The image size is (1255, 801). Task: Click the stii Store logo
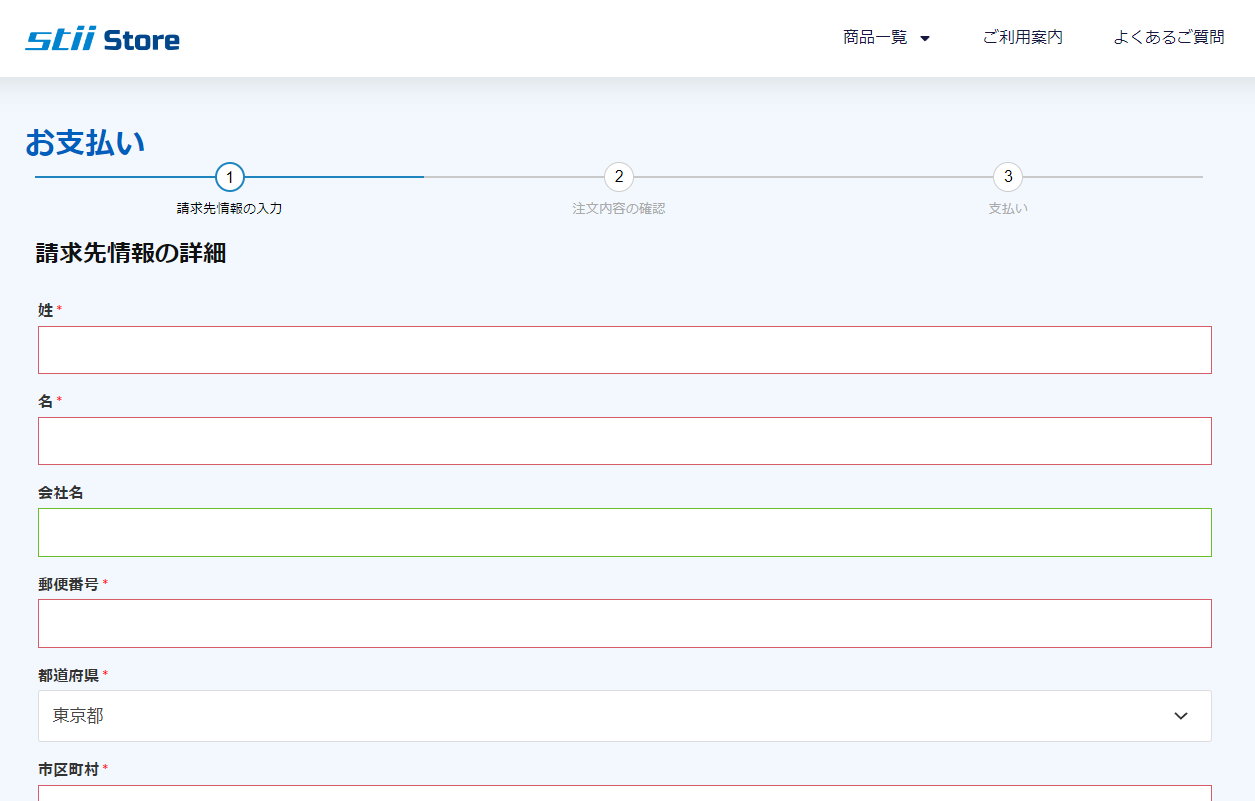[x=103, y=40]
